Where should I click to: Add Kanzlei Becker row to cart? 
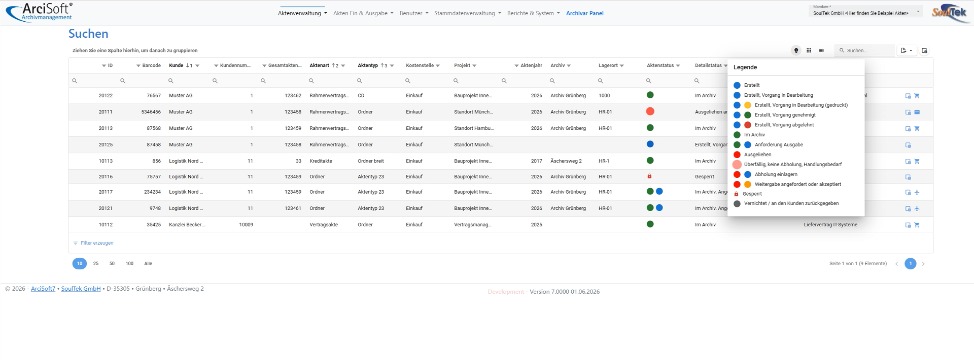tap(917, 225)
